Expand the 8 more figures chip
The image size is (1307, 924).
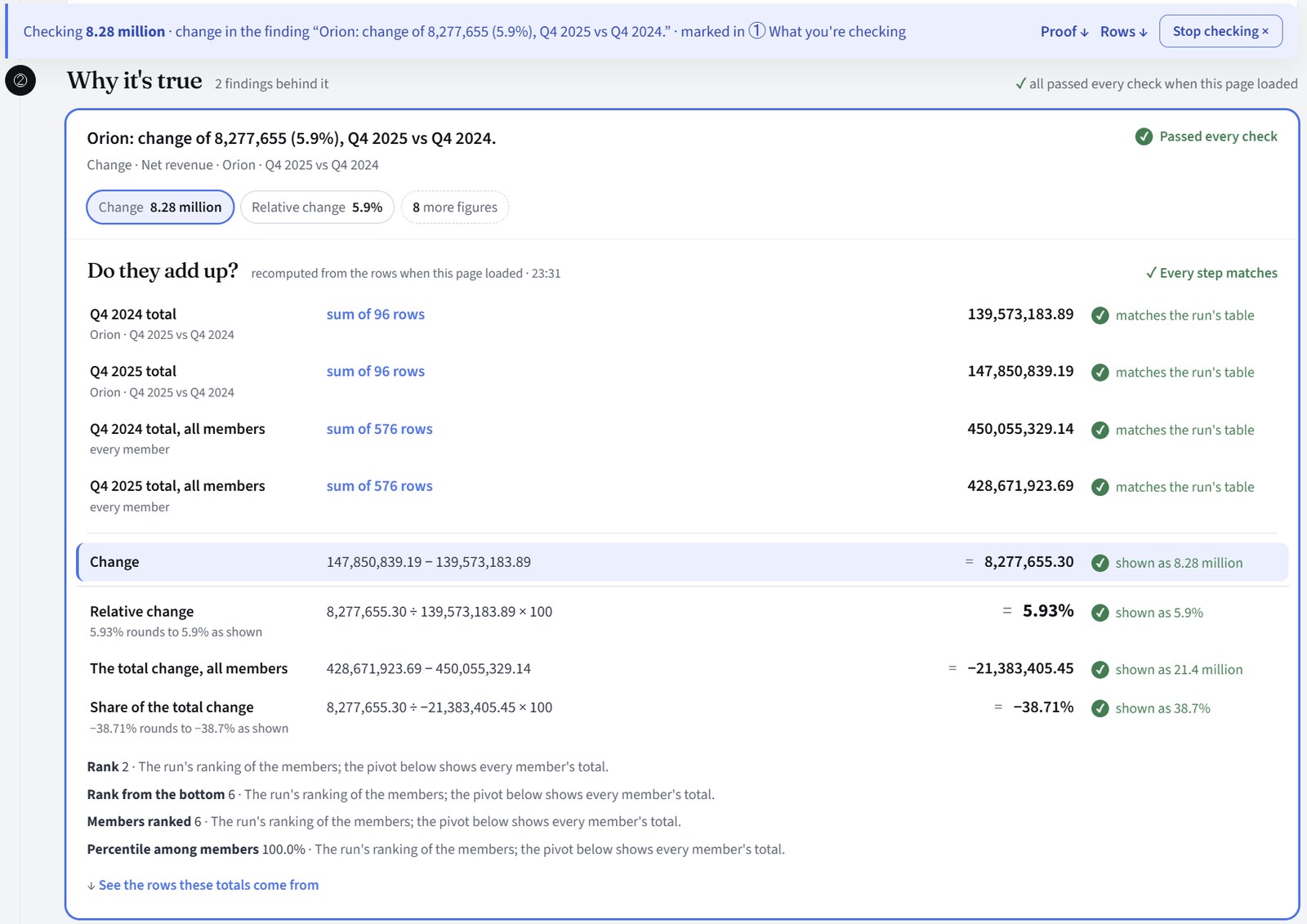coord(455,208)
